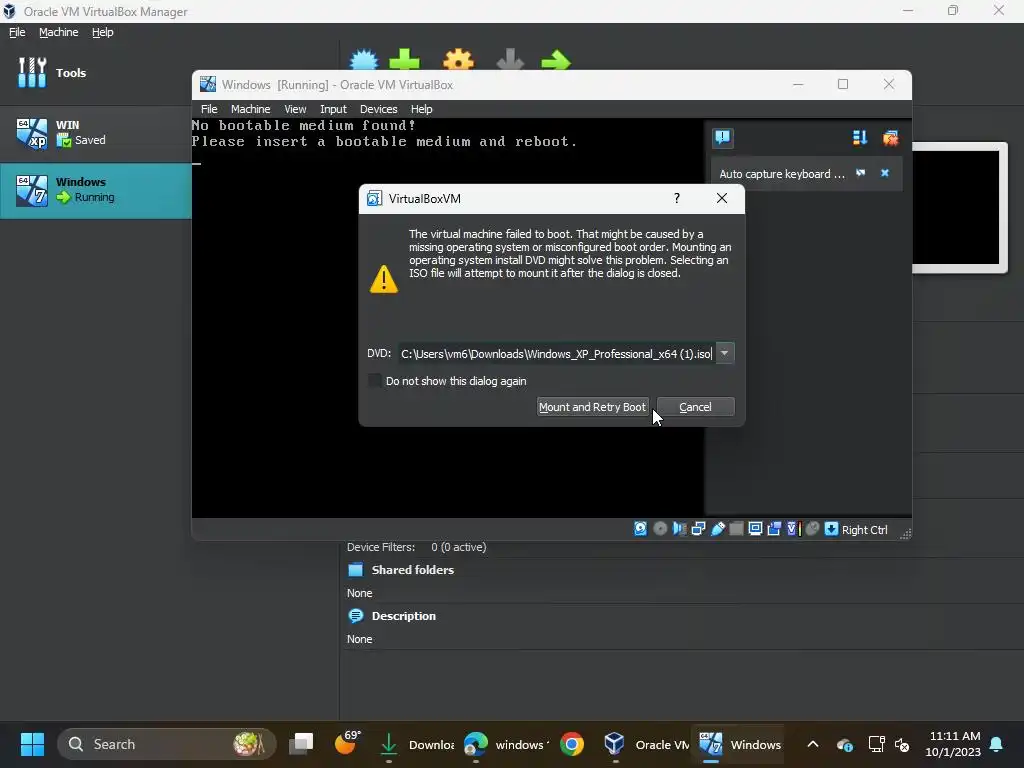
Task: Open the Input menu in VM window
Action: click(x=333, y=109)
